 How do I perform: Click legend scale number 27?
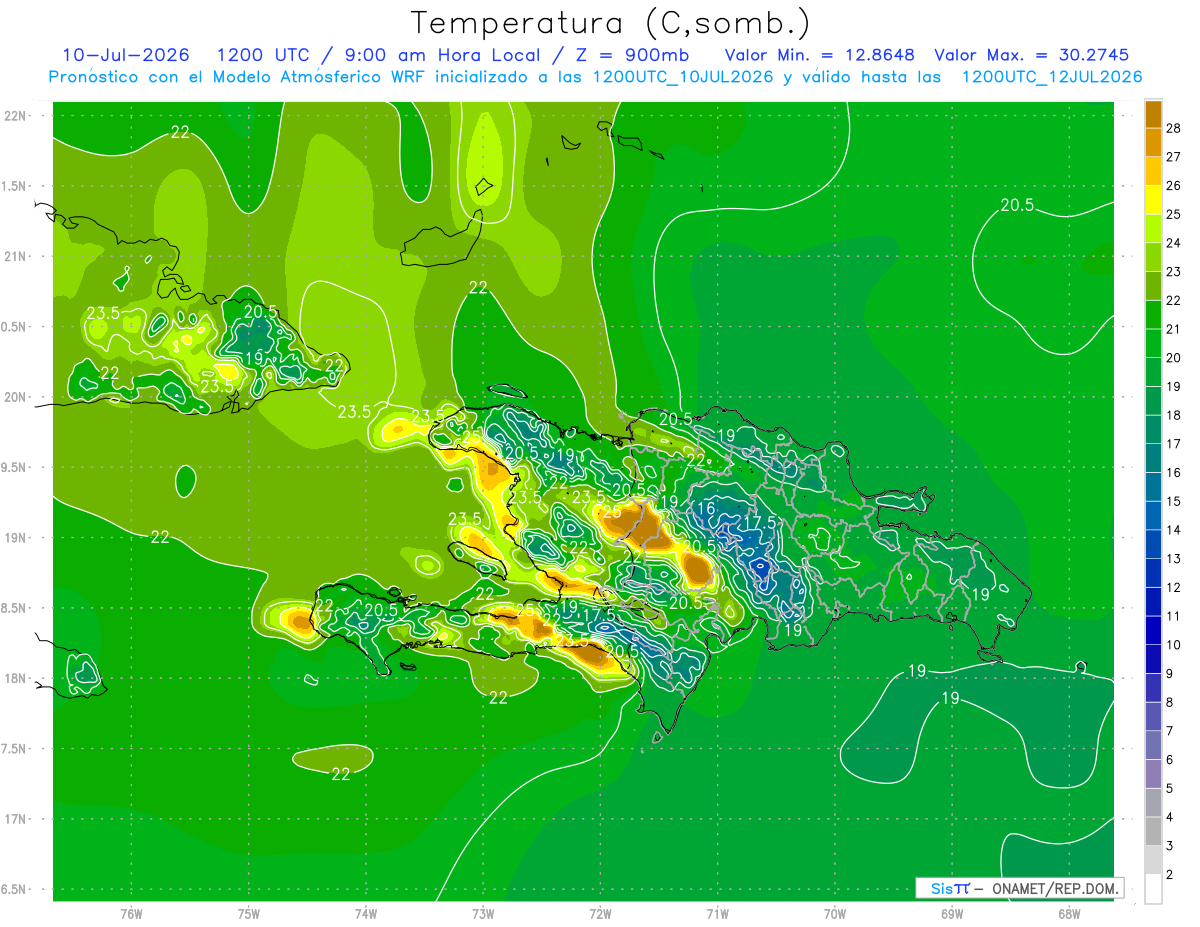(1174, 157)
